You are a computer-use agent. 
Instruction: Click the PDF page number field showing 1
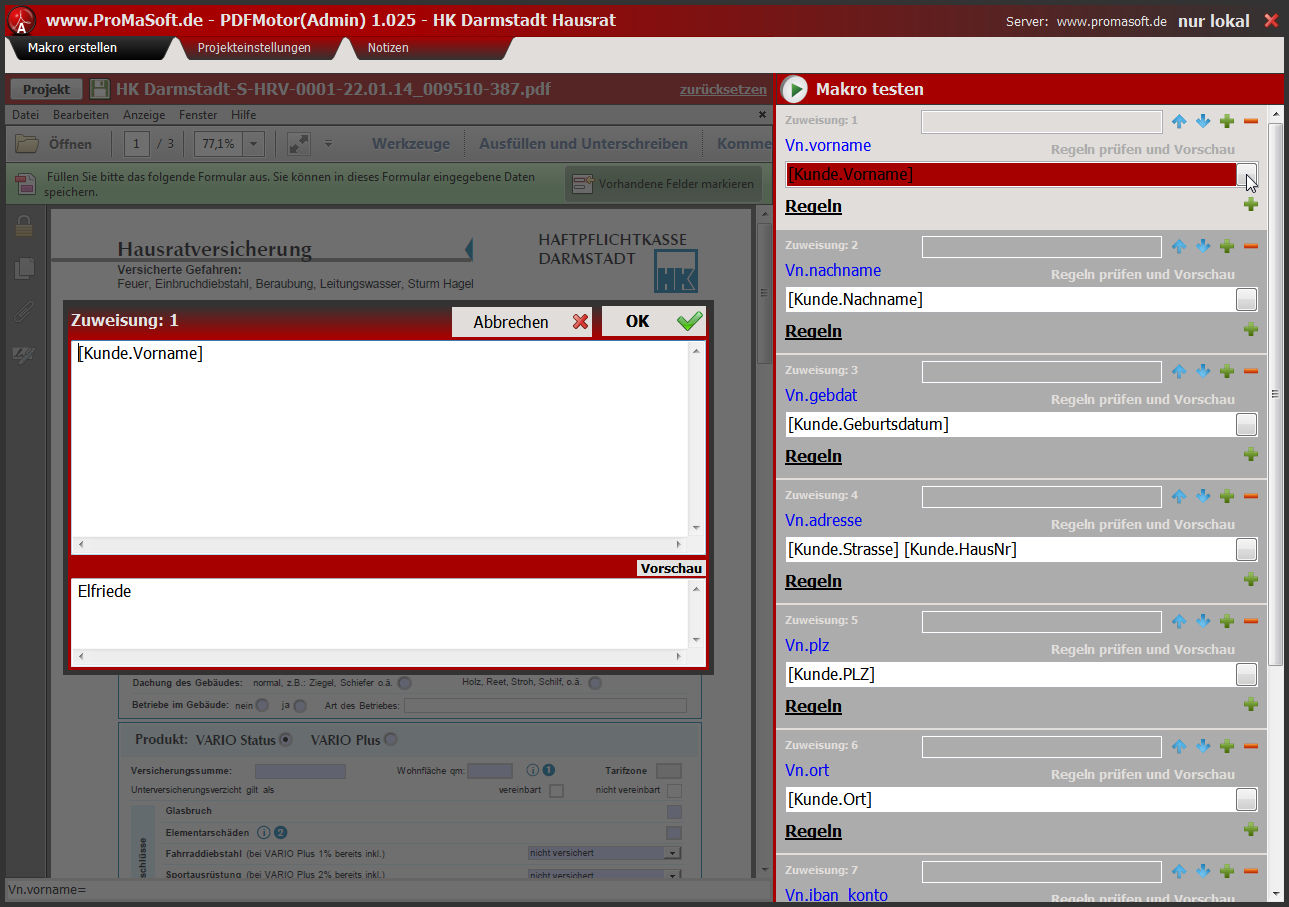click(x=138, y=144)
